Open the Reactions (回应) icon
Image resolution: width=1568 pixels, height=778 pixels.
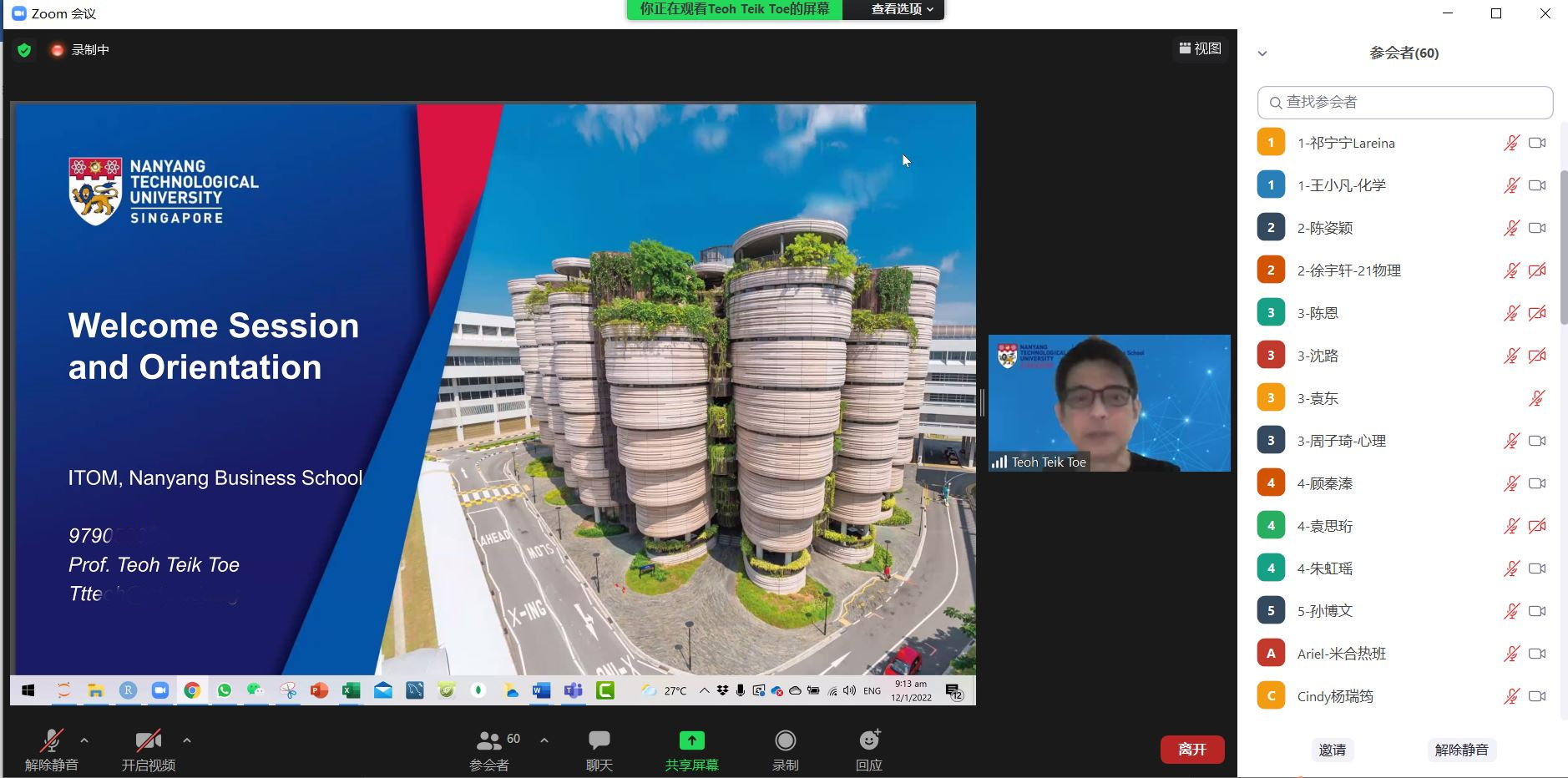(868, 740)
